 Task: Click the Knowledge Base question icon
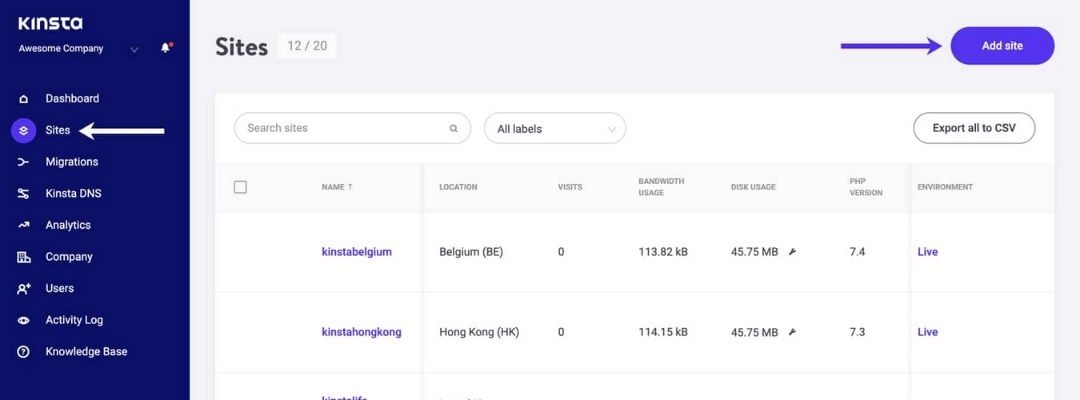(x=23, y=352)
